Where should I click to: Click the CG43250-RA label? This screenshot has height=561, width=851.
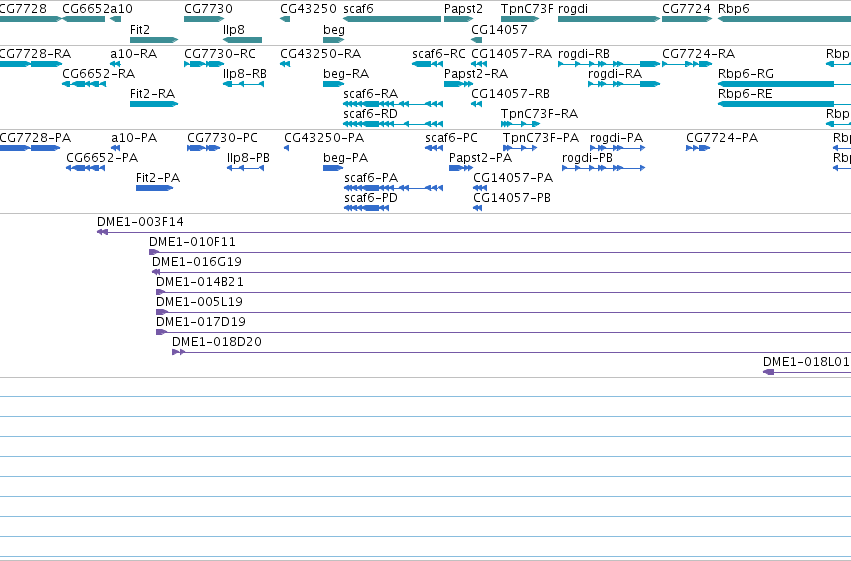pos(320,54)
